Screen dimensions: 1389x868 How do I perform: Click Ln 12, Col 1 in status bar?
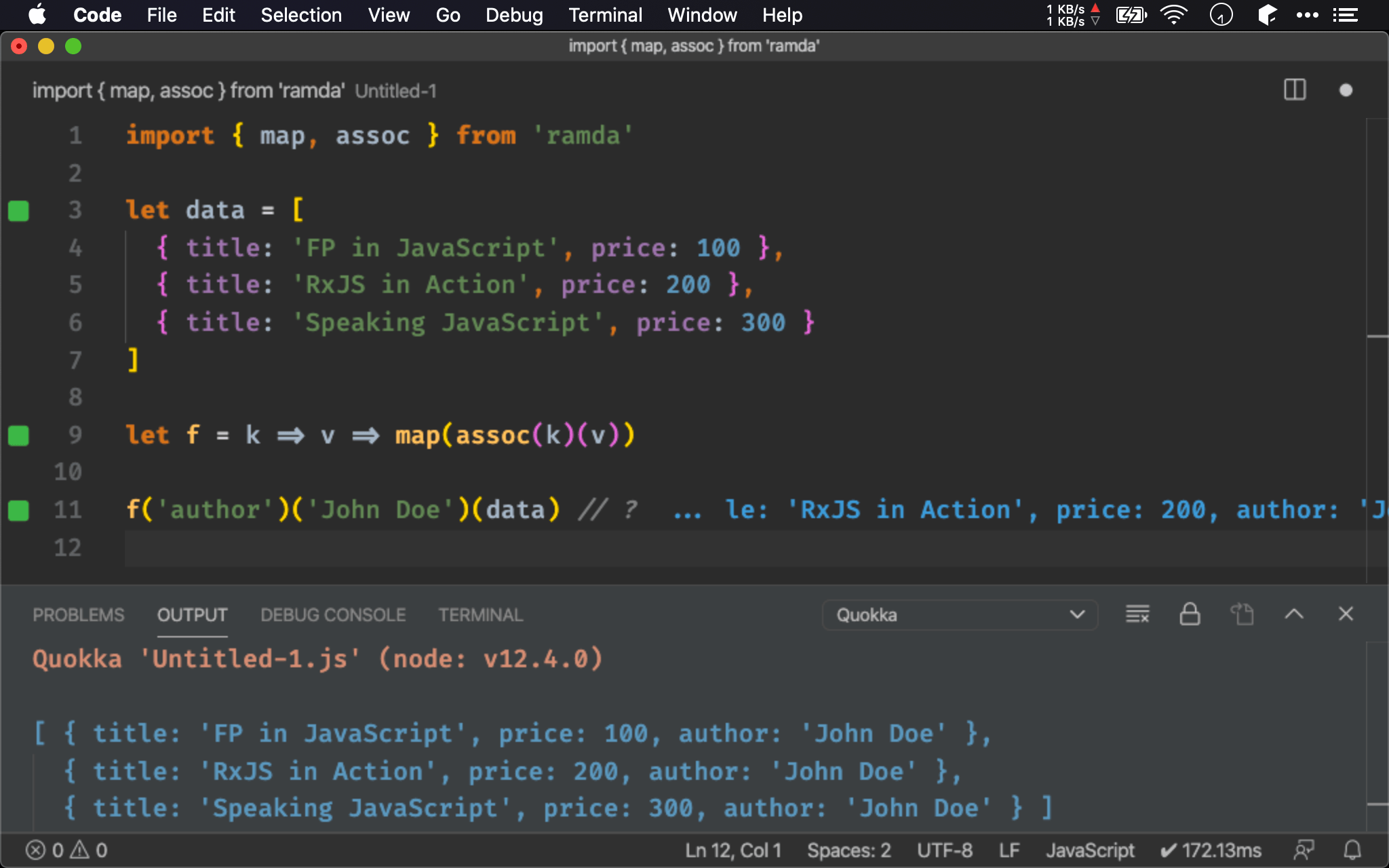pos(732,850)
